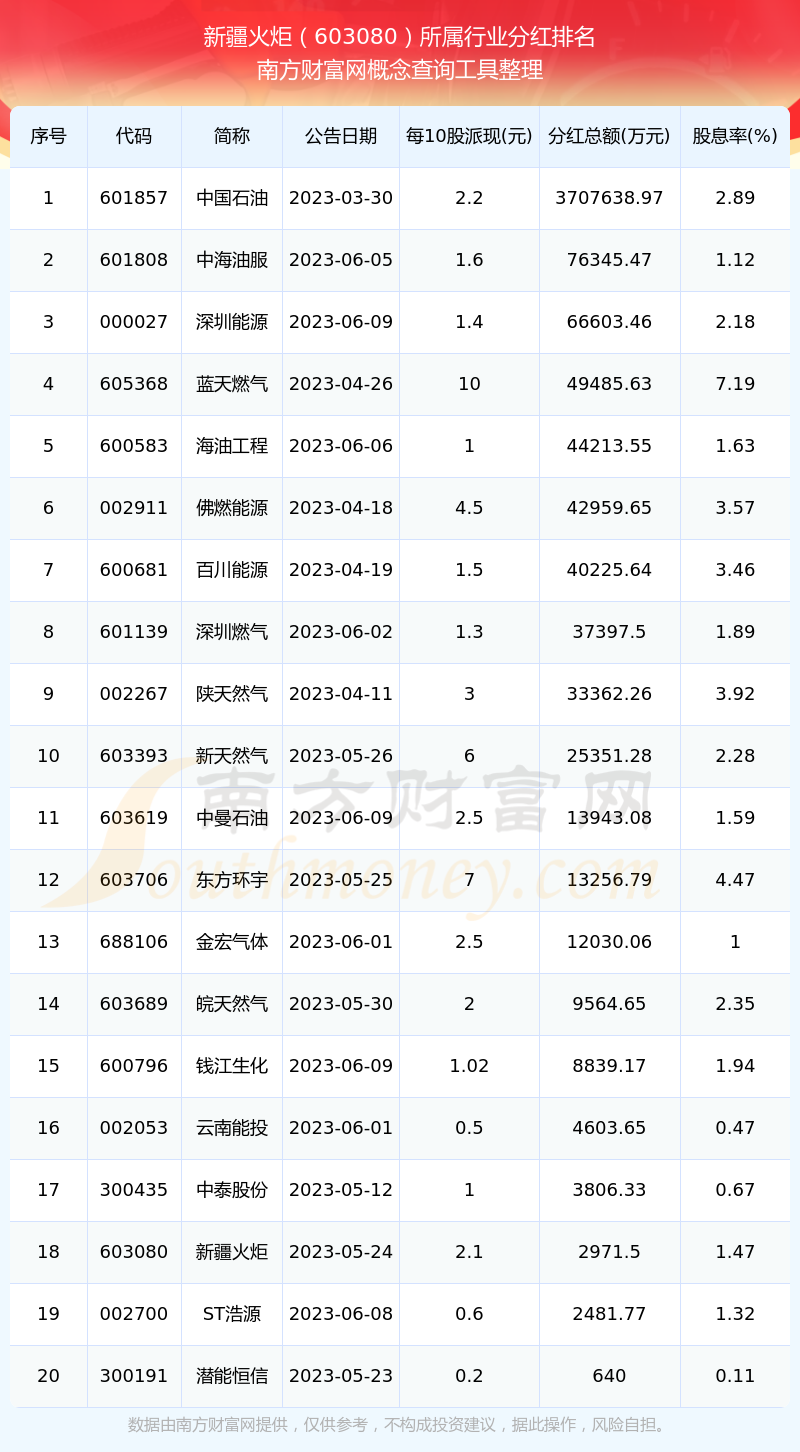Click the dividend total 40225.64

(x=609, y=570)
